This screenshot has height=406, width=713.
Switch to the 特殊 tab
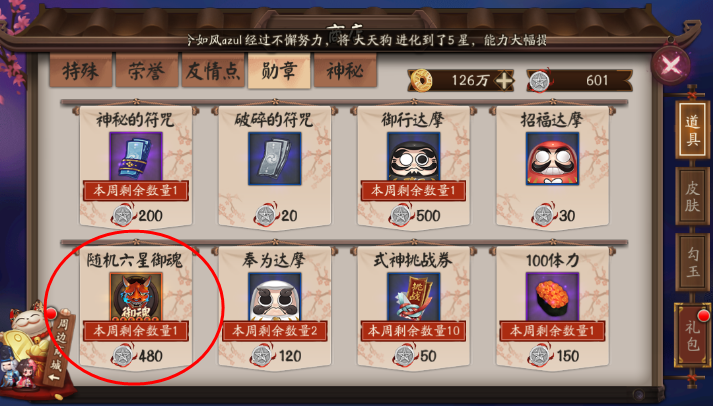coord(80,70)
